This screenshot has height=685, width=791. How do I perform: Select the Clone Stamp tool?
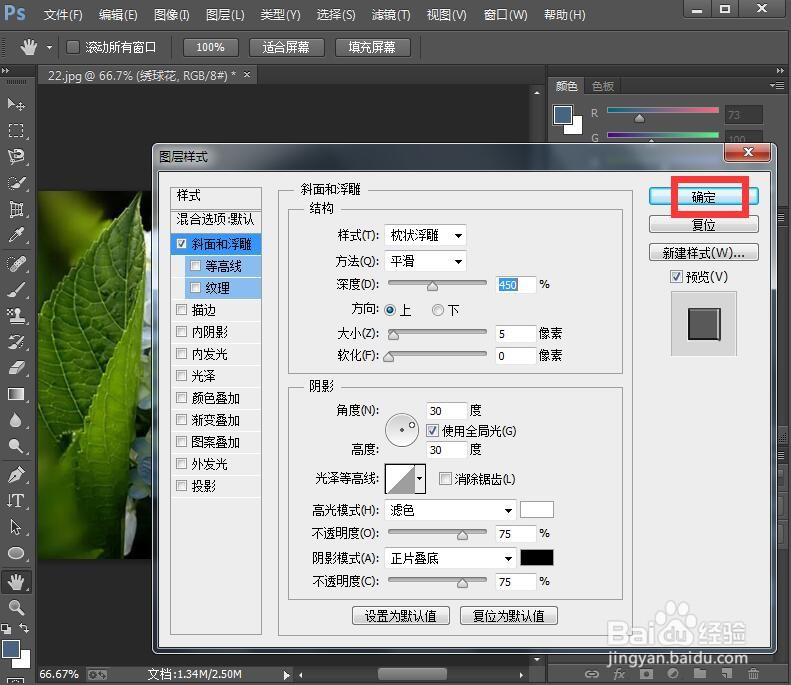click(x=16, y=316)
